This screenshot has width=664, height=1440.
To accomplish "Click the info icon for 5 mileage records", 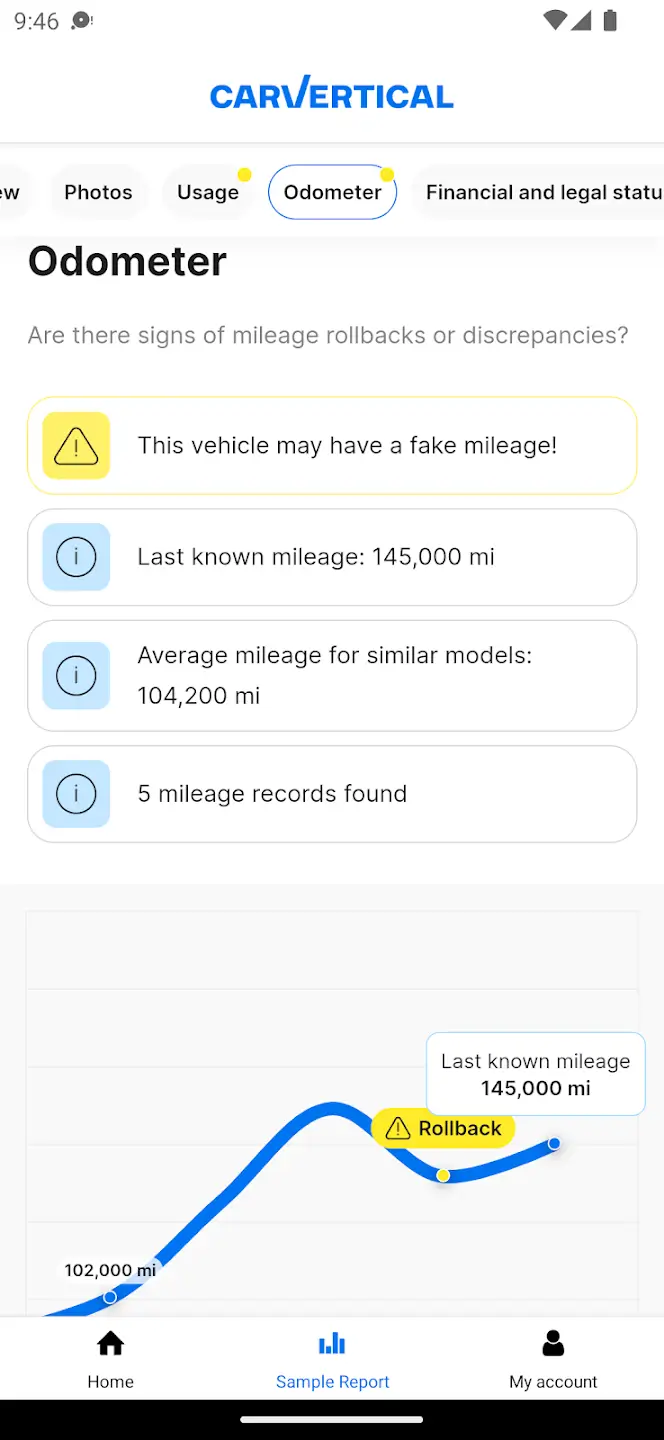I will (75, 793).
